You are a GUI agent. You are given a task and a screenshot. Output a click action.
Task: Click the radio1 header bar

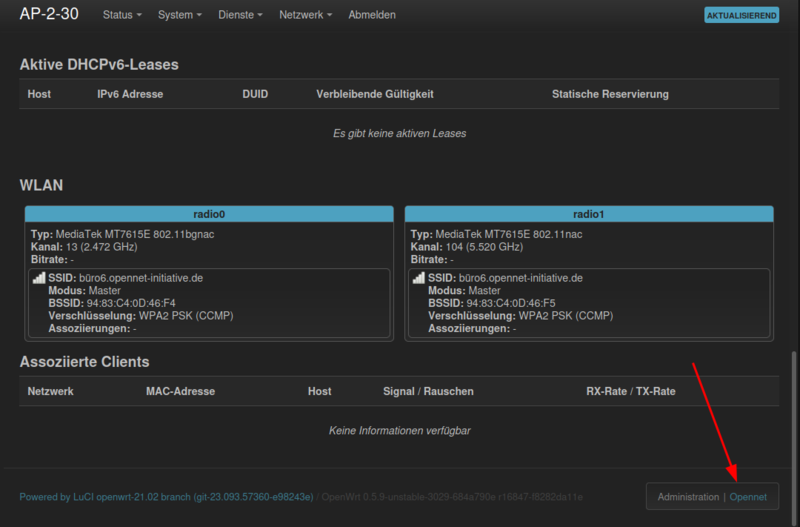click(x=589, y=214)
